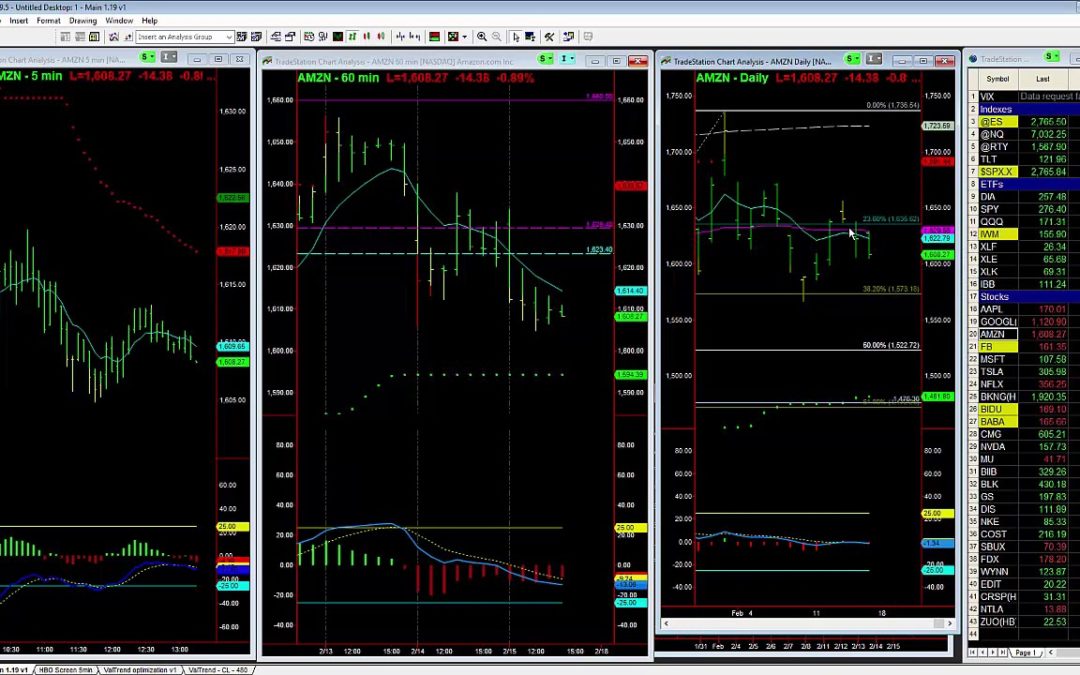Click the toolbar icon right of hammer icon

568,37
